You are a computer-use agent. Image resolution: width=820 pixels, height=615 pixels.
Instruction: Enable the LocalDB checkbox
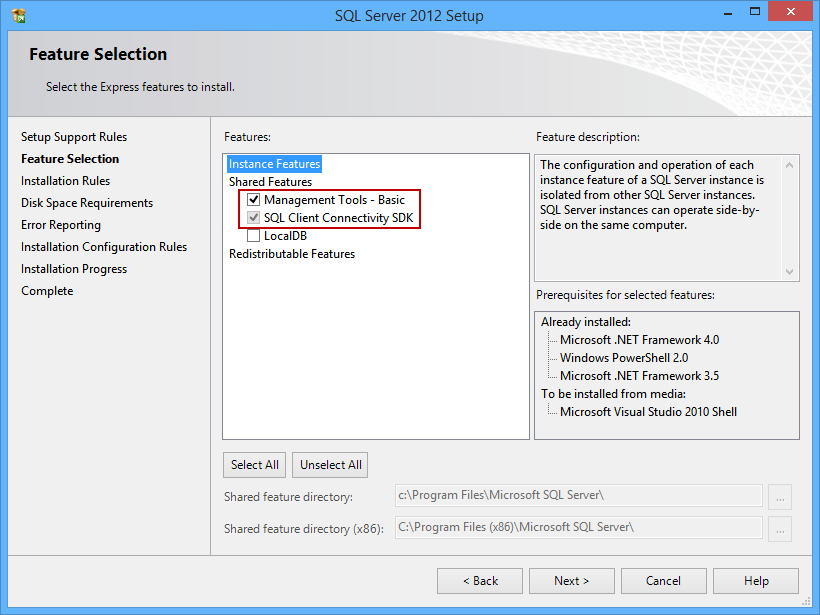point(253,235)
